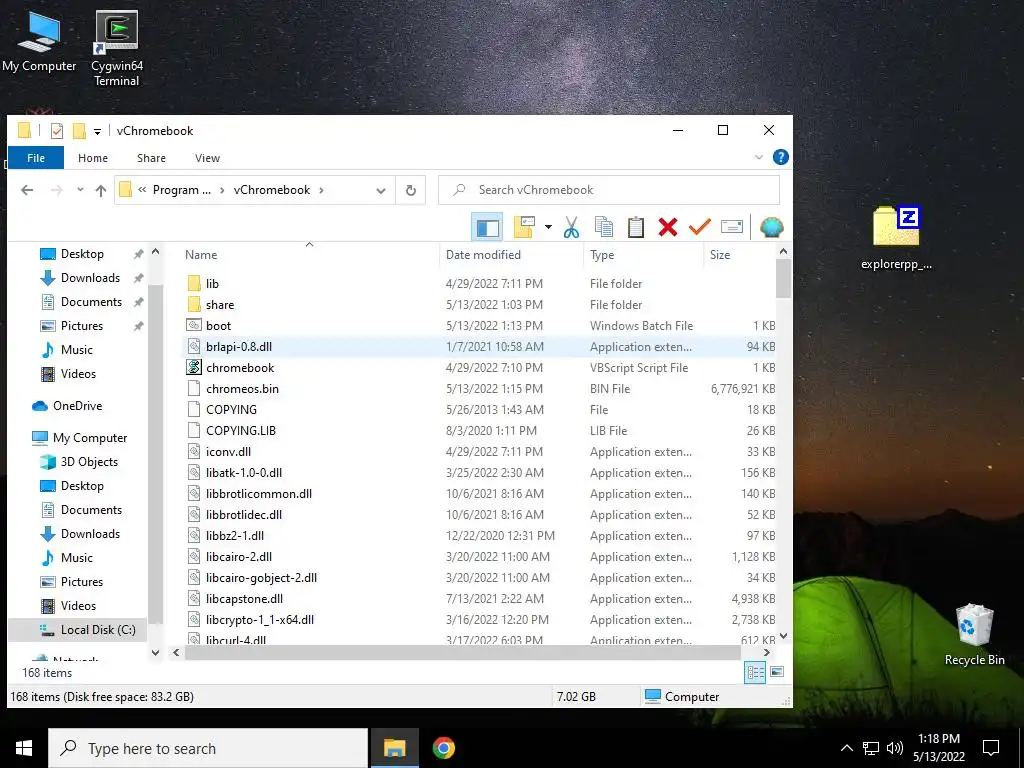Sort by the Type column header
Image resolution: width=1024 pixels, height=768 pixels.
pyautogui.click(x=644, y=255)
